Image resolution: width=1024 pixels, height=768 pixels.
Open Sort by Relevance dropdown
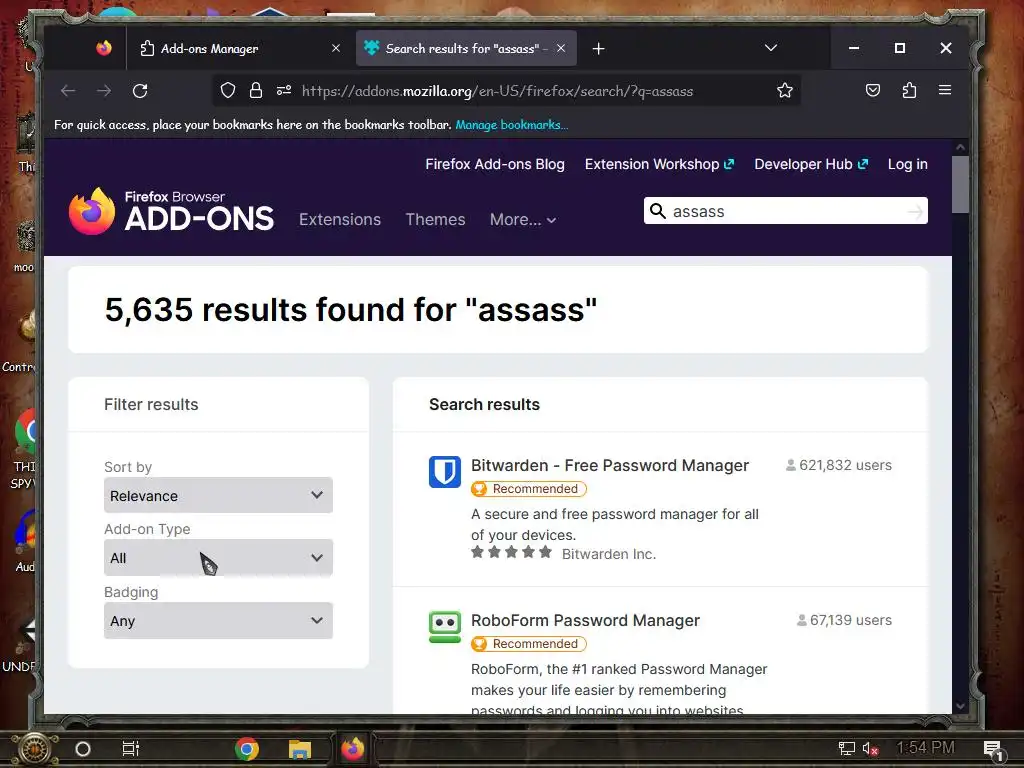218,495
